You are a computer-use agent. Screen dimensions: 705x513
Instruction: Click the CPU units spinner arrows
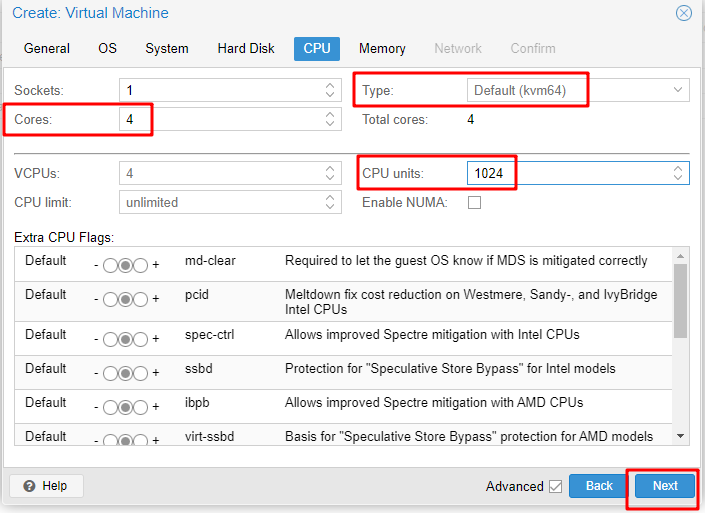click(680, 173)
